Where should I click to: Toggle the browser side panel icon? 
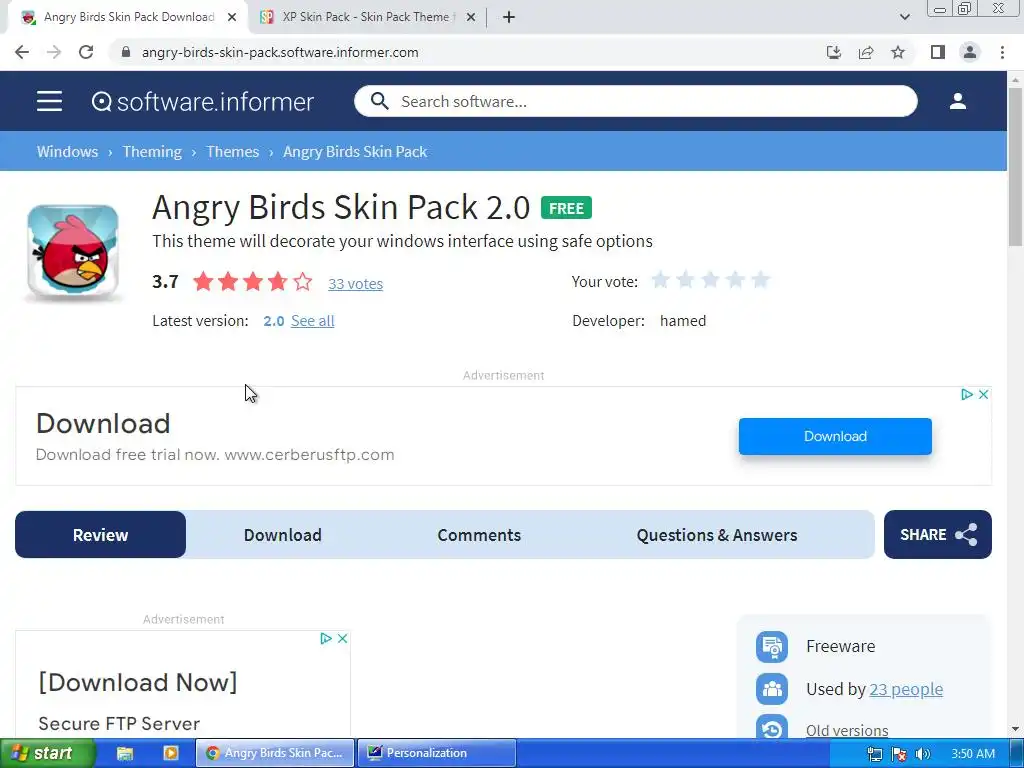938,52
